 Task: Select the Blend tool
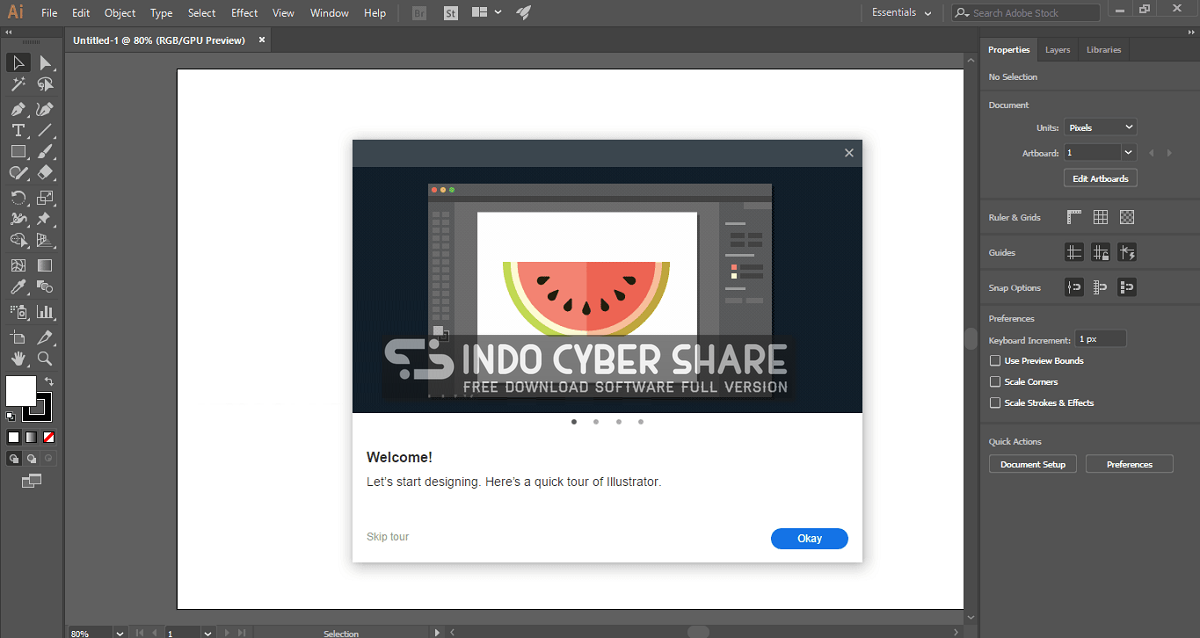(x=45, y=287)
